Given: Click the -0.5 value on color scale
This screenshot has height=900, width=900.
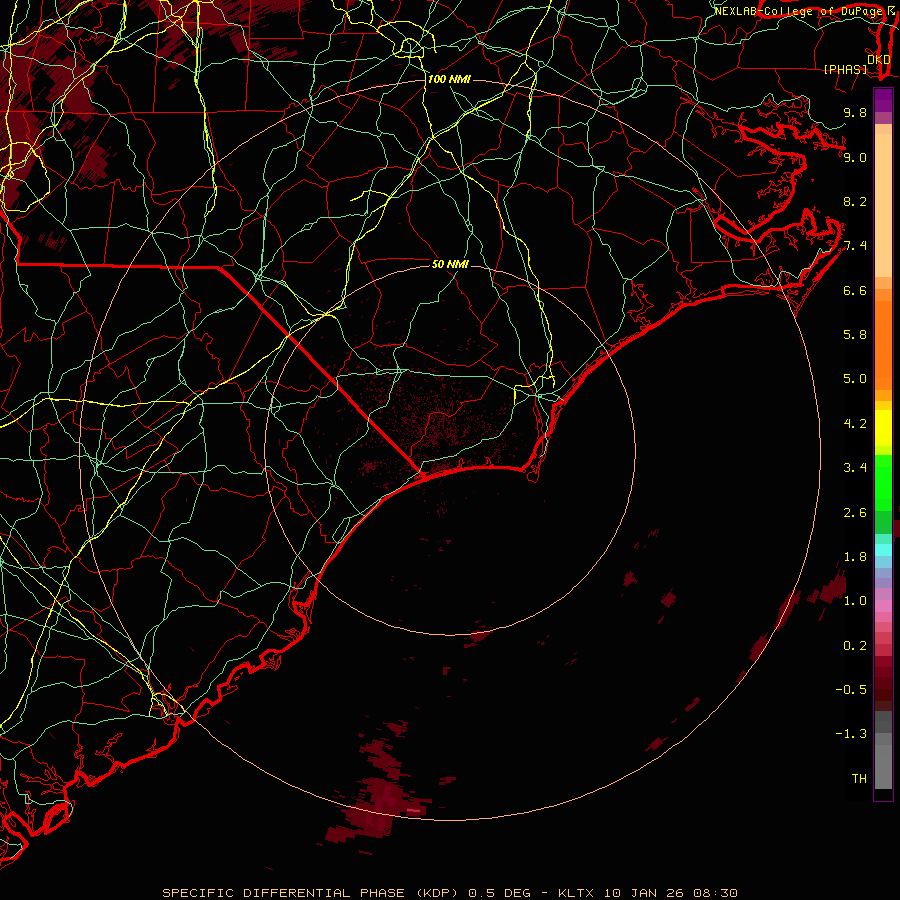Looking at the screenshot, I should [x=851, y=690].
